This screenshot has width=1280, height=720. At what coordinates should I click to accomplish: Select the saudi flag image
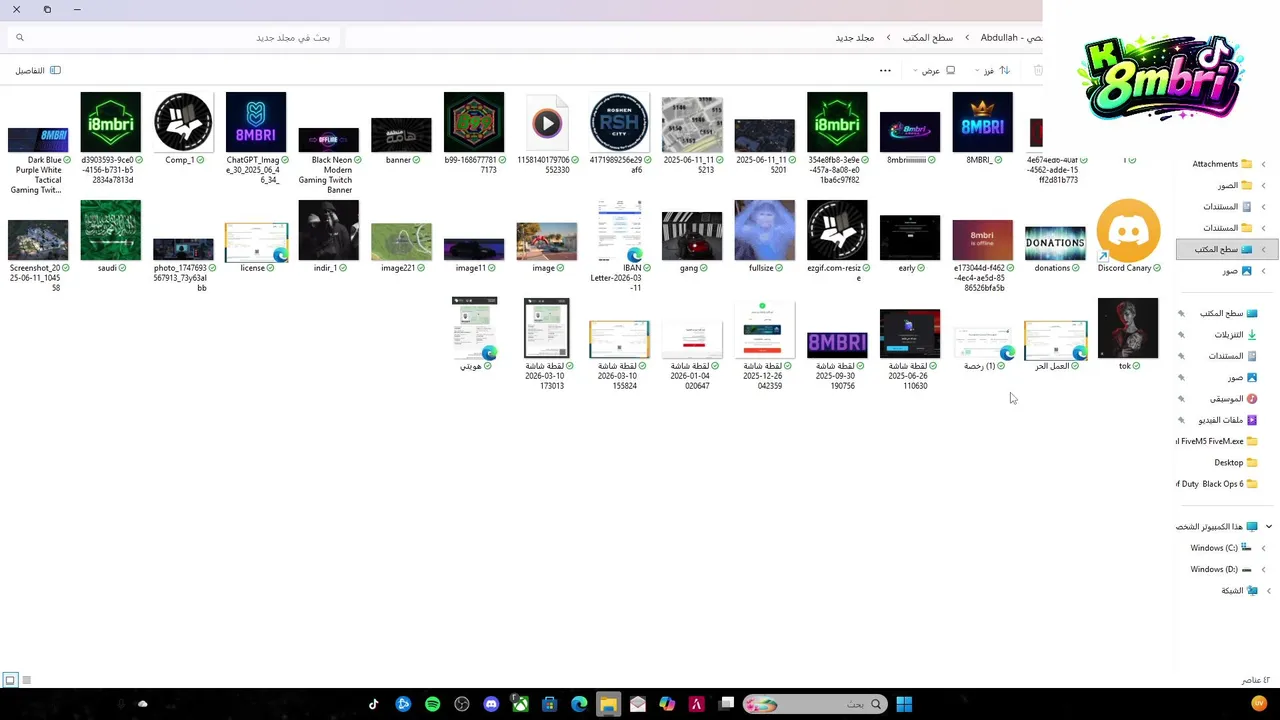(x=111, y=237)
